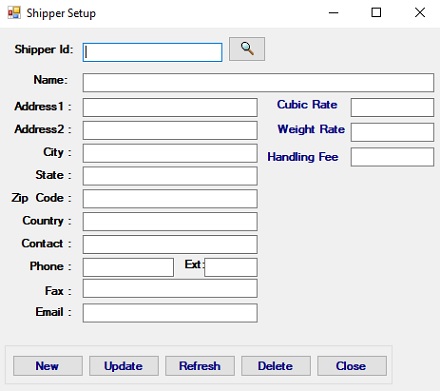Image resolution: width=440 pixels, height=391 pixels.
Task: Click the magnifying glass search button
Action: (247, 49)
